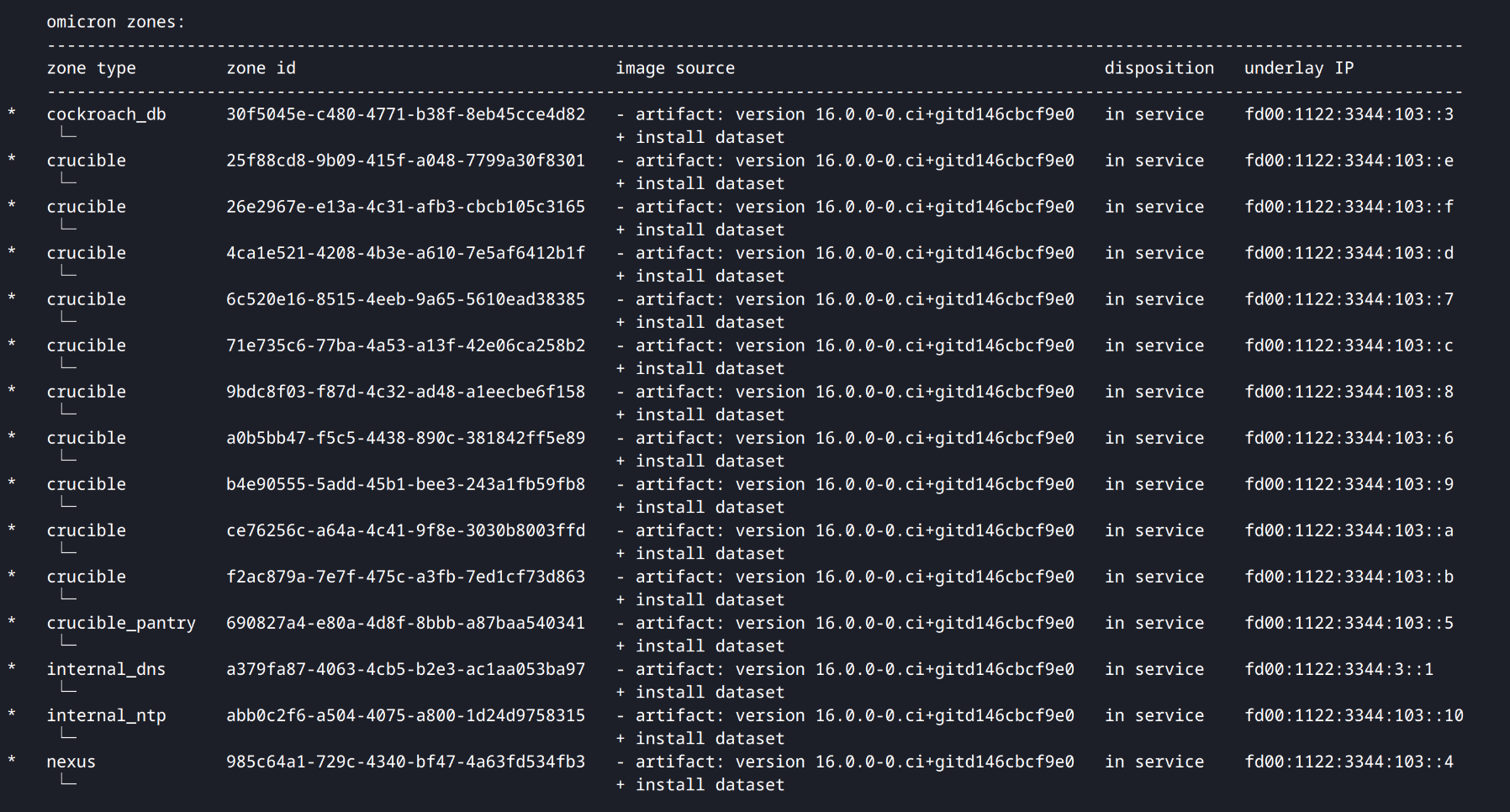Click zone id f2ac879a-7e7f-475c-a3fb-7ed1cf73d863
This screenshot has height=812, width=1510.
[405, 577]
